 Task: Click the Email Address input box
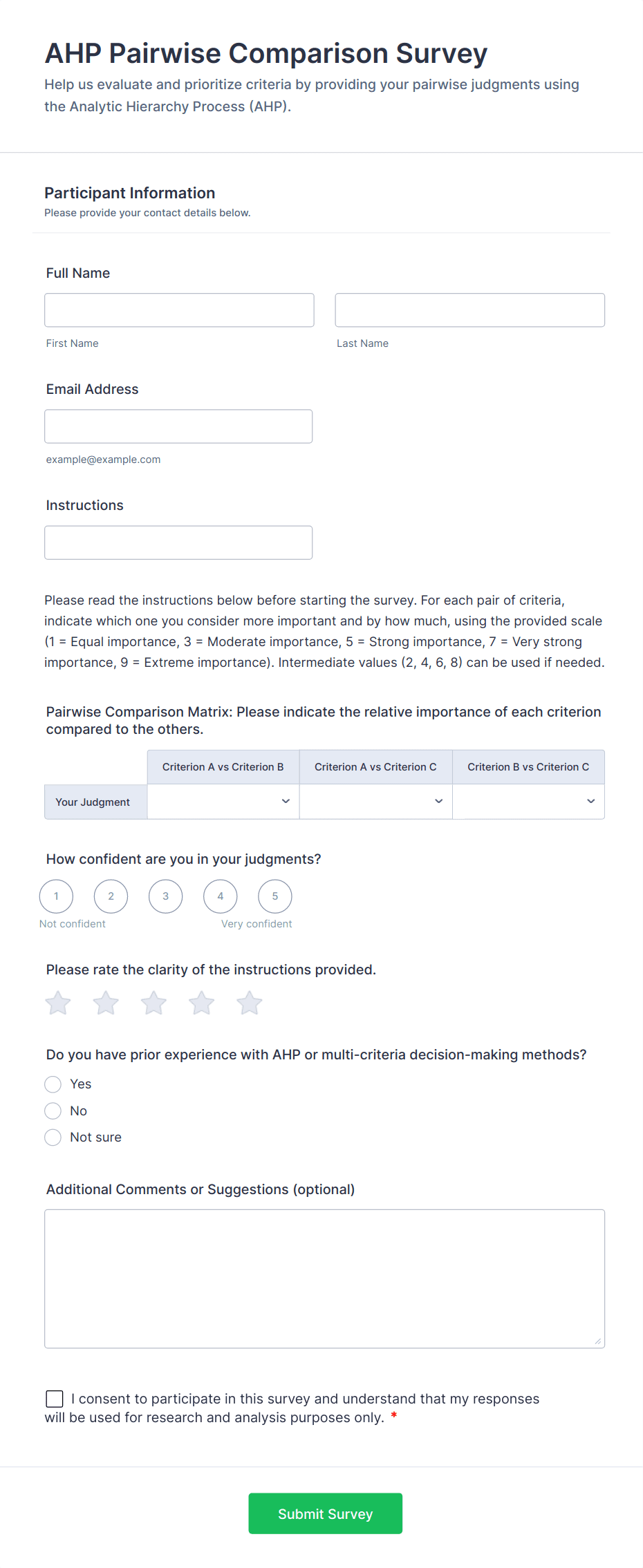point(178,426)
